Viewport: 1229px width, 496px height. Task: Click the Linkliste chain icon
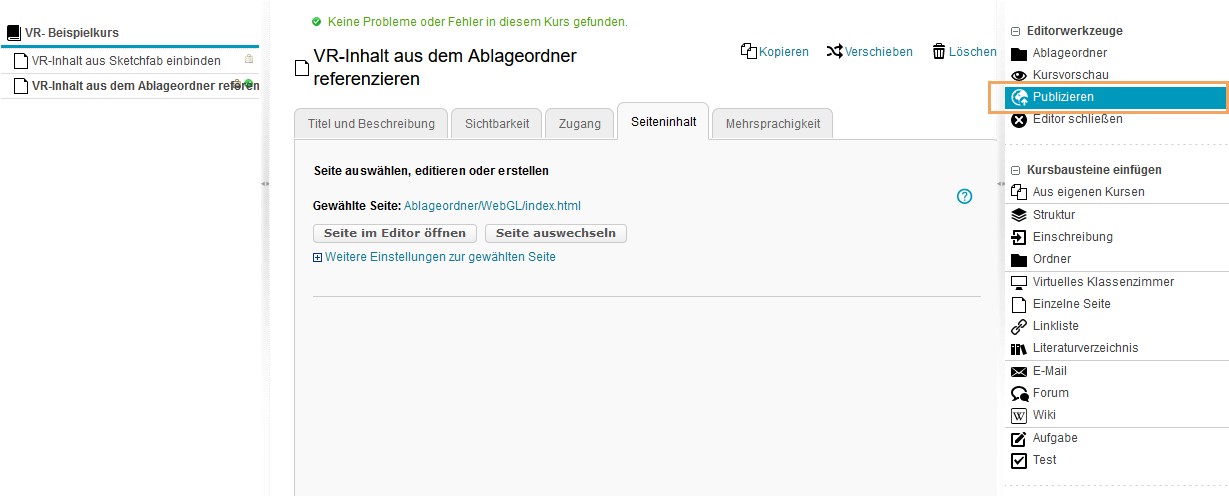[x=1019, y=327]
